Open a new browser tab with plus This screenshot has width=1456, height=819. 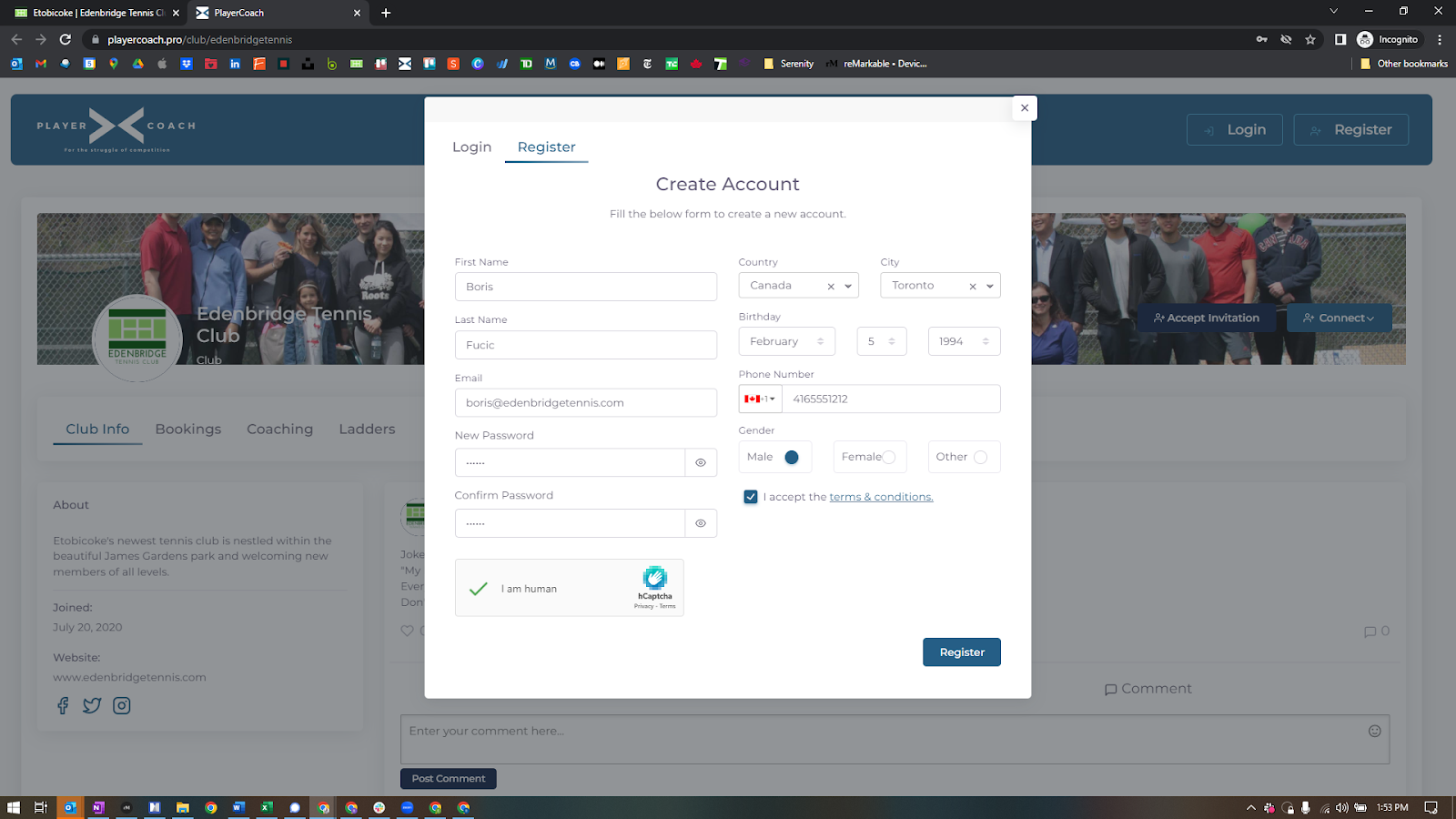(x=386, y=13)
